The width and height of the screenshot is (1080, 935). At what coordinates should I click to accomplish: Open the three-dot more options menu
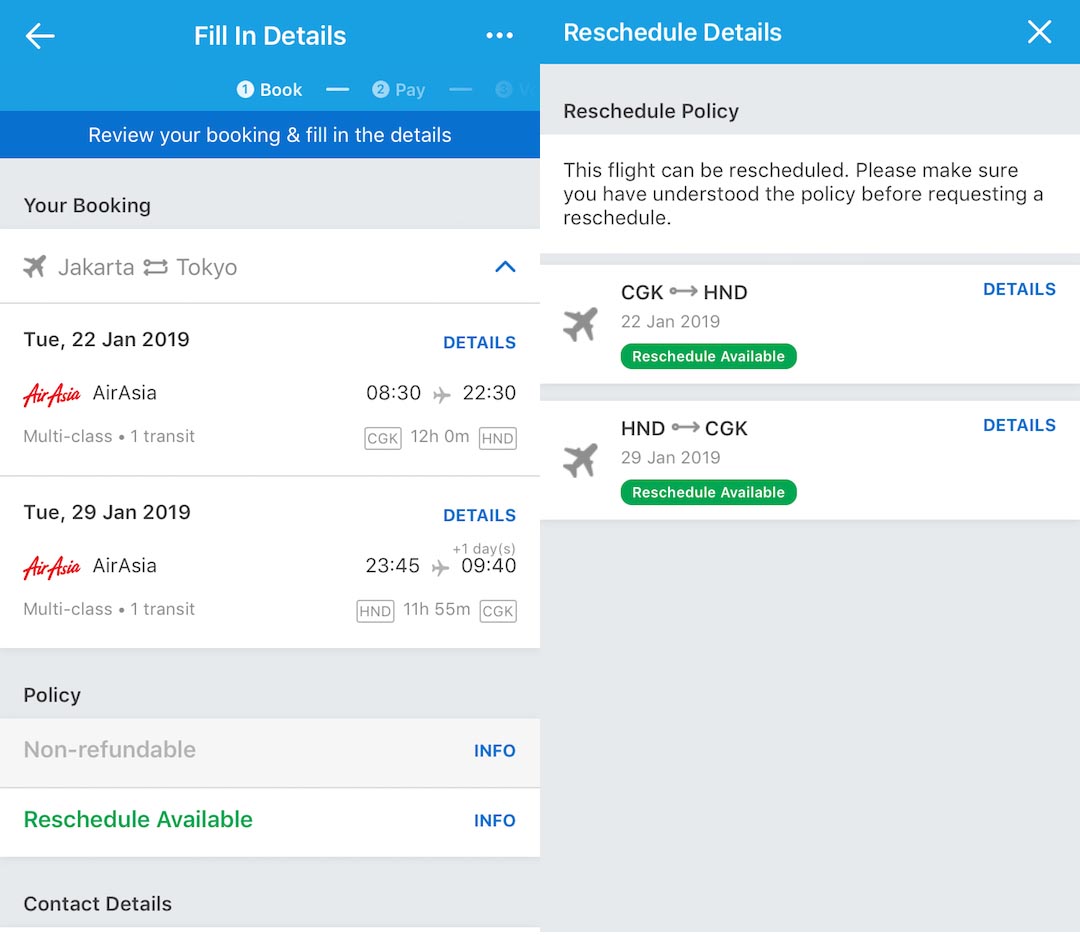coord(499,36)
